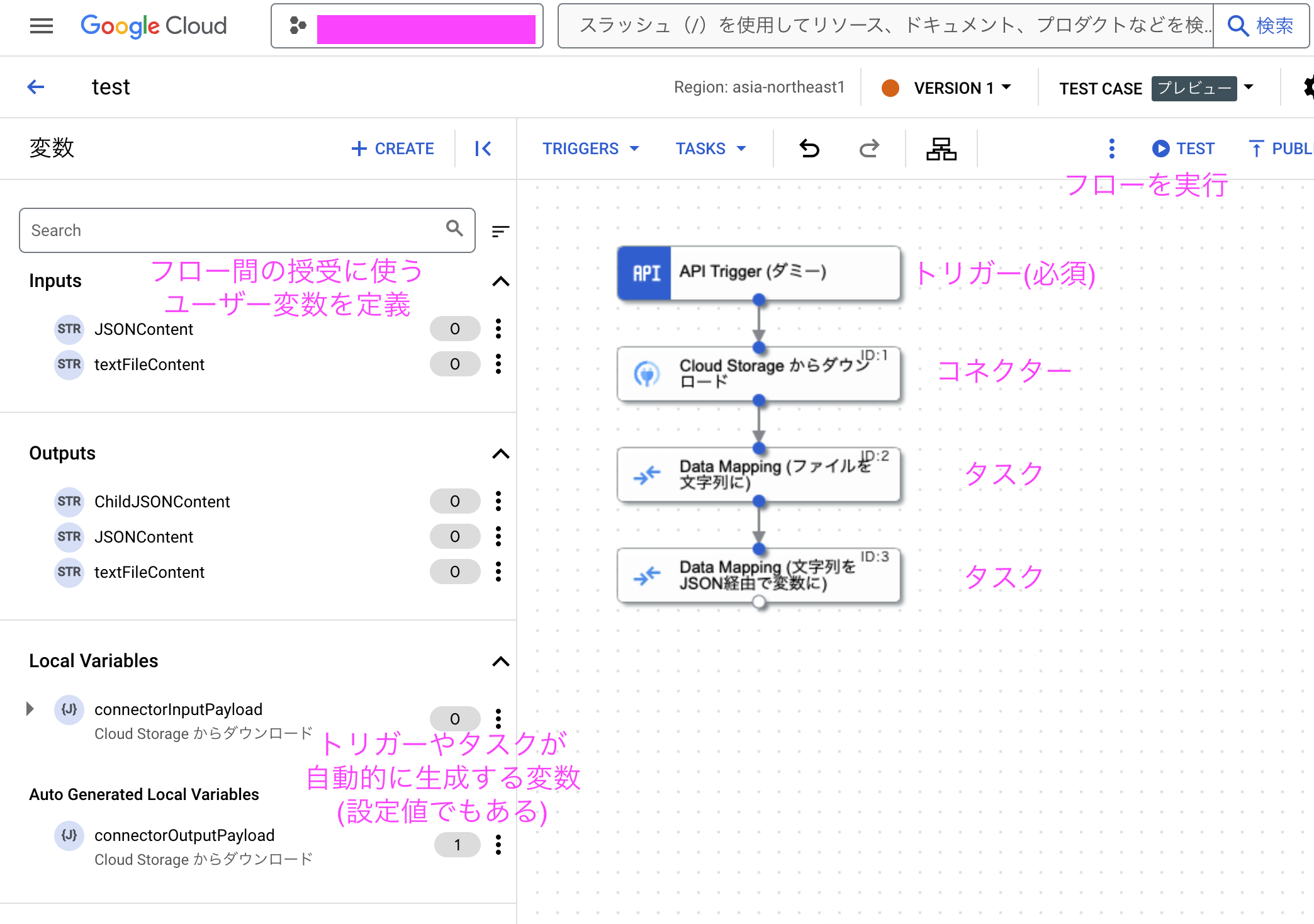Screen dimensions: 1314x924
Task: Click the sort variables icon
Action: pyautogui.click(x=500, y=232)
